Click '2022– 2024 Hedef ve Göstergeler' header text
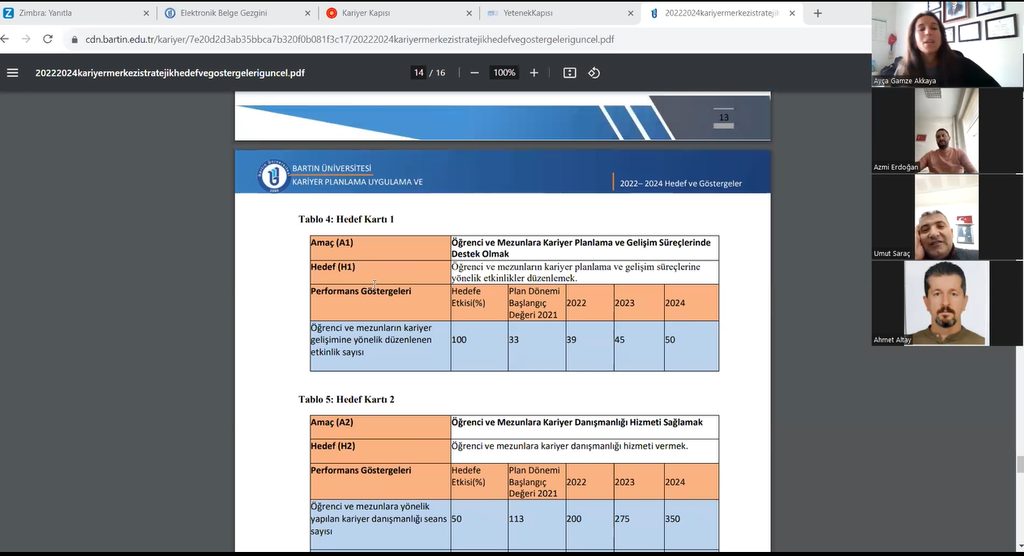Image resolution: width=1024 pixels, height=556 pixels. click(x=680, y=184)
